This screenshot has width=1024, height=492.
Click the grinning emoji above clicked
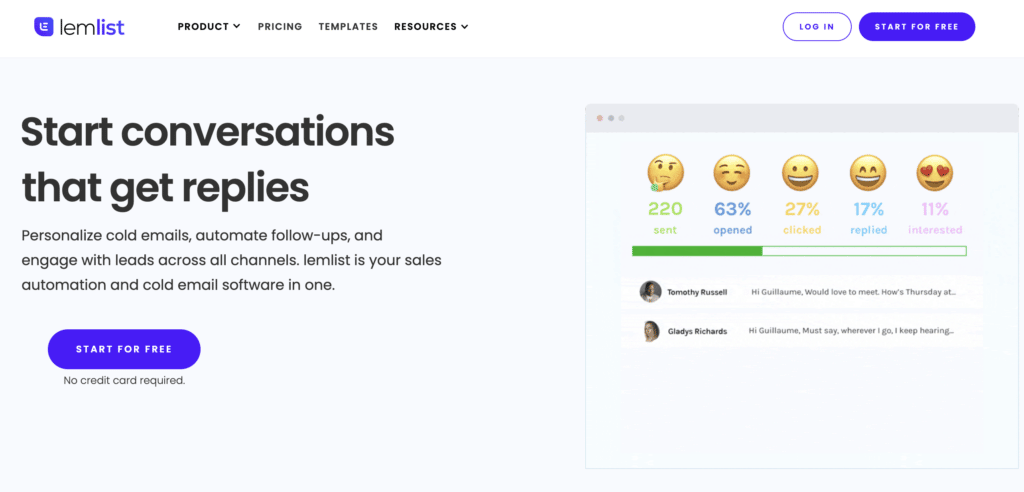point(800,173)
